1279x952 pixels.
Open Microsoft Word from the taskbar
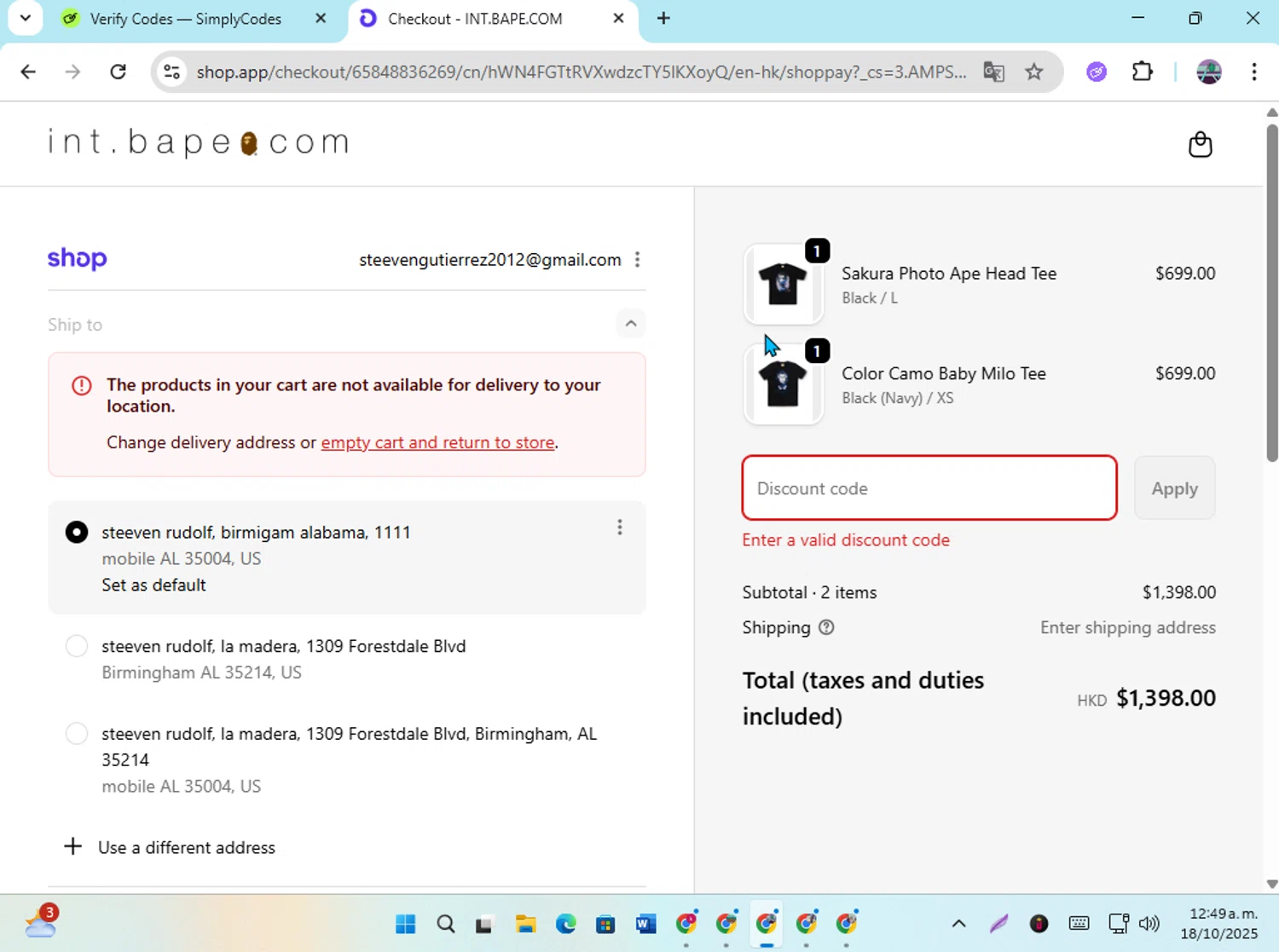click(x=645, y=924)
